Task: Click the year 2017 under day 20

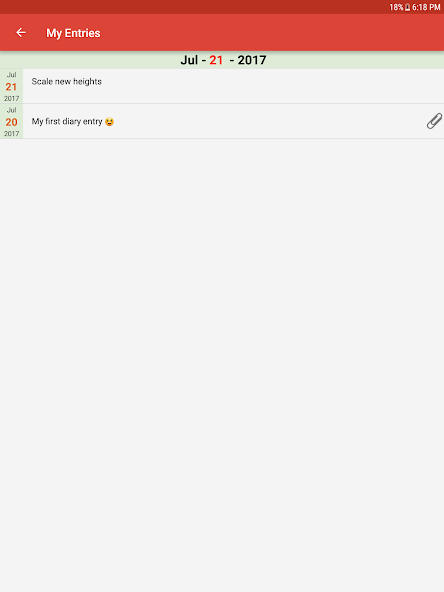Action: [x=11, y=134]
